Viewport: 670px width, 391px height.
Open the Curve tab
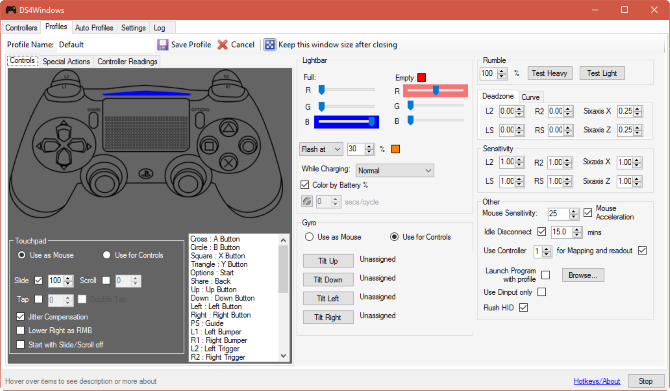click(x=530, y=97)
